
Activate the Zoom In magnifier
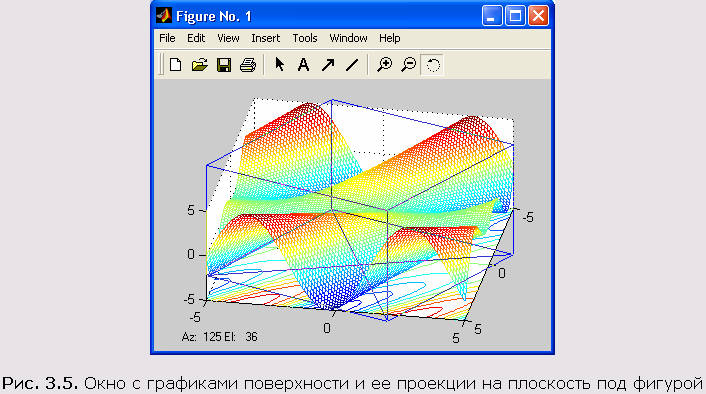tap(385, 65)
